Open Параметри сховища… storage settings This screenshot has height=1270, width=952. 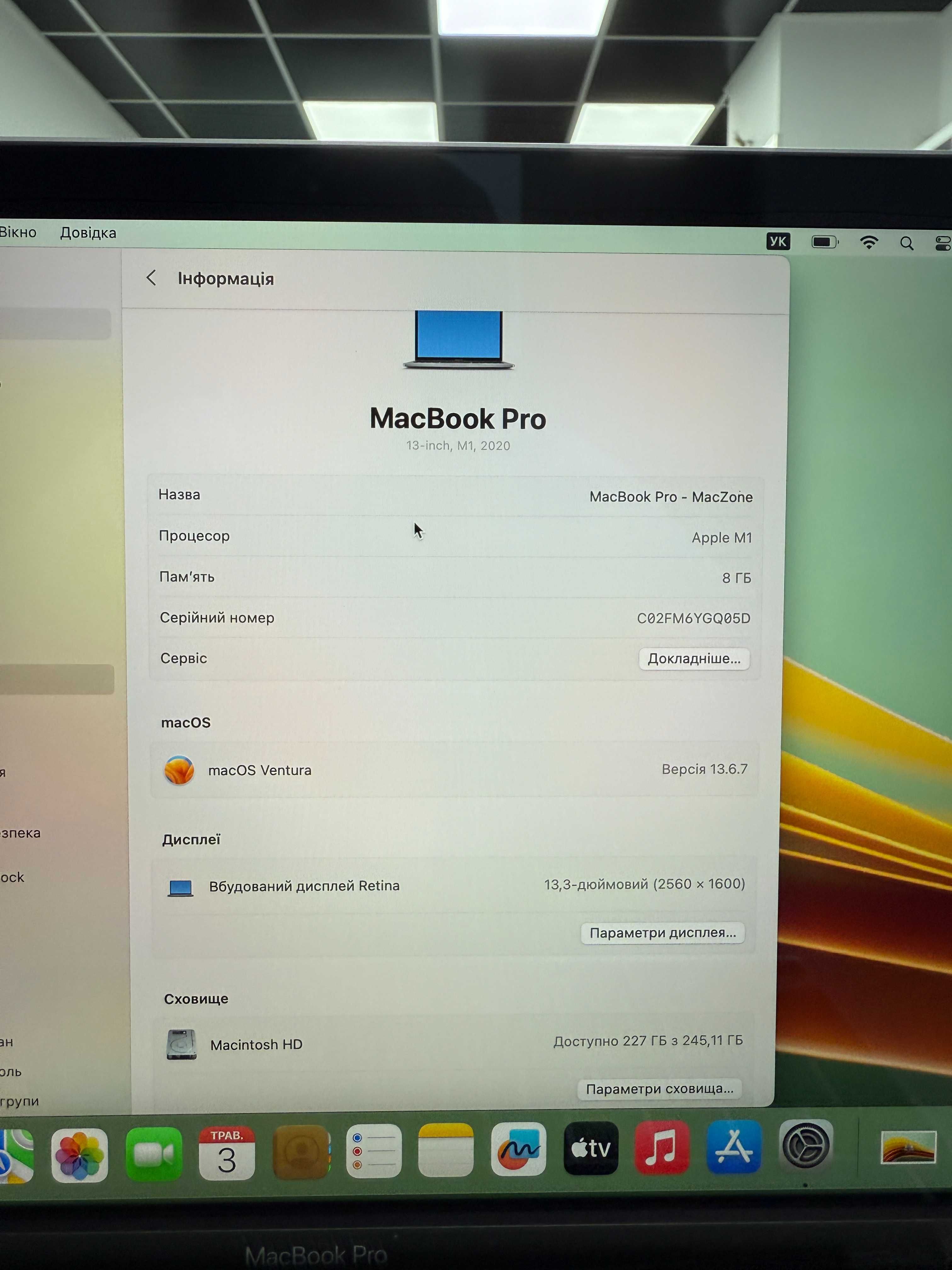pyautogui.click(x=659, y=1089)
